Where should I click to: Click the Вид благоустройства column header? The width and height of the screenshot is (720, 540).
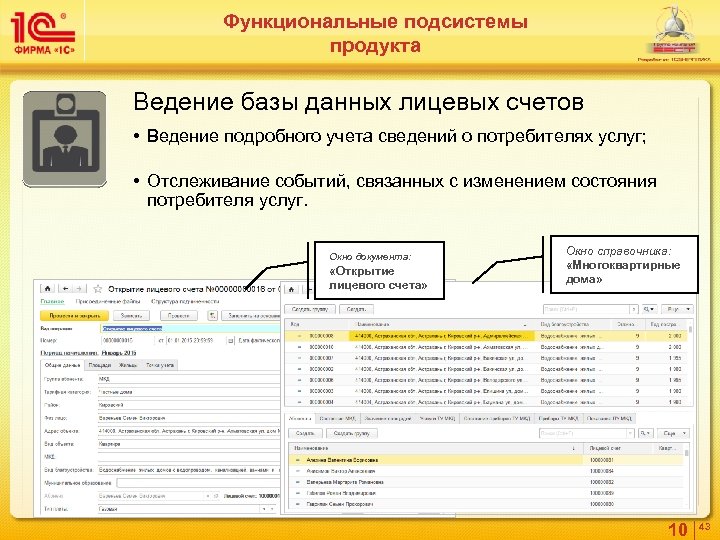click(574, 324)
